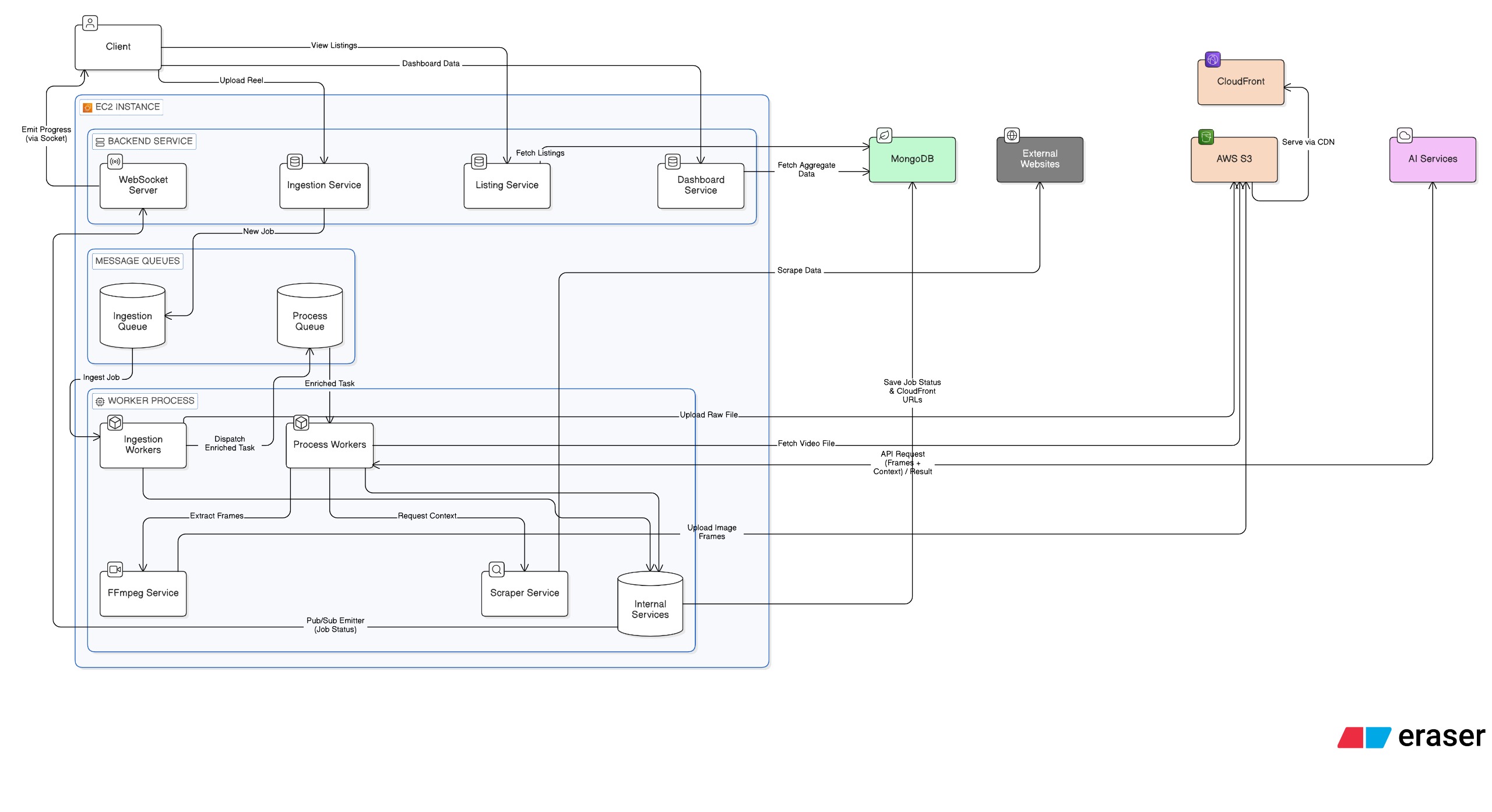Click the API Request (Frames + Context) label
The image size is (1492, 812).
pyautogui.click(x=903, y=463)
